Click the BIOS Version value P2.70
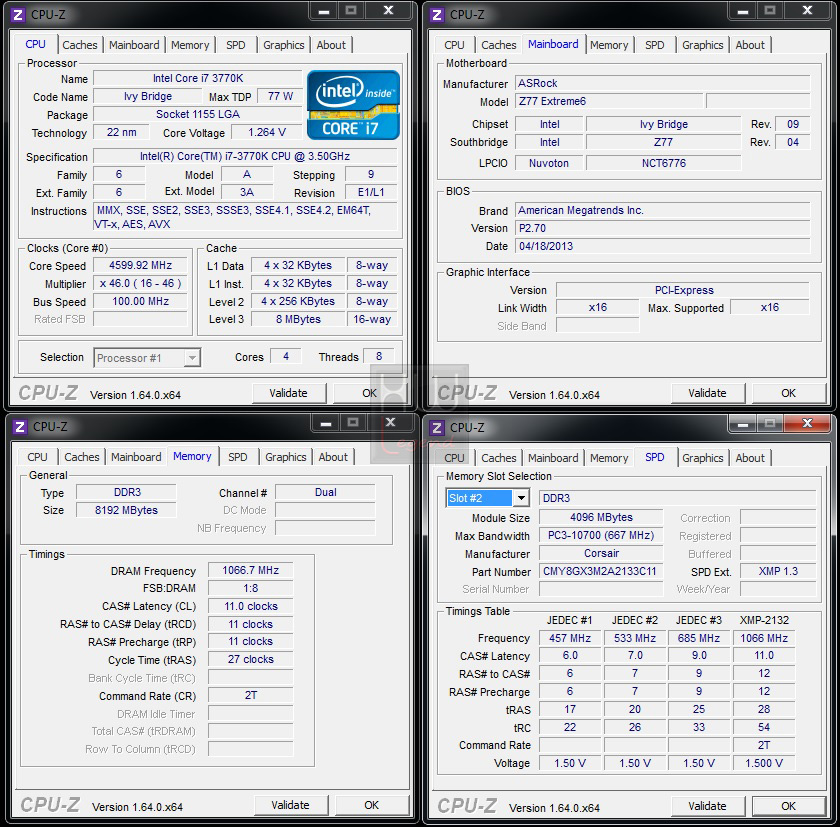Image resolution: width=840 pixels, height=827 pixels. coord(663,228)
